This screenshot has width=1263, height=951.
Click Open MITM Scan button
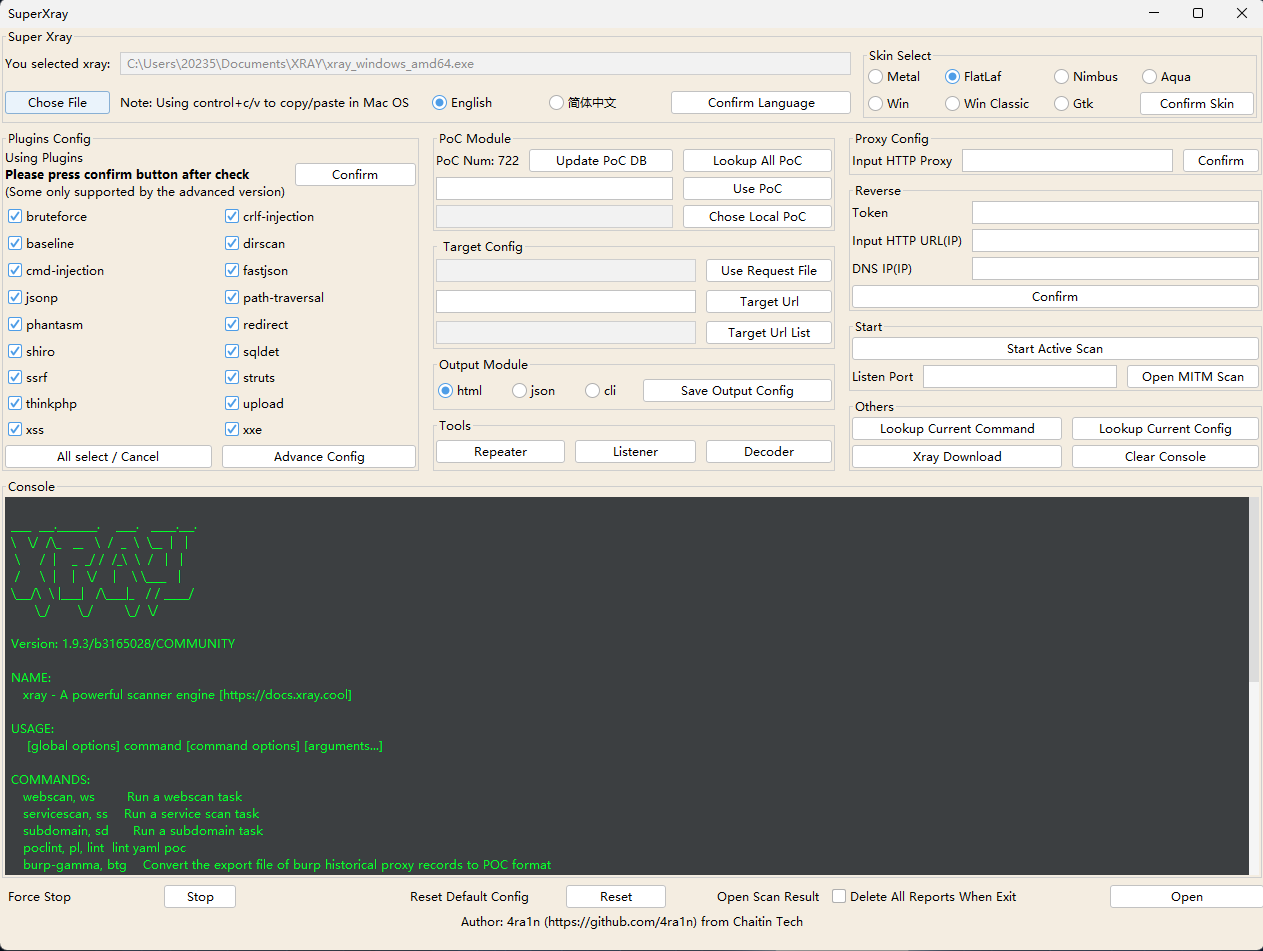[x=1193, y=377]
